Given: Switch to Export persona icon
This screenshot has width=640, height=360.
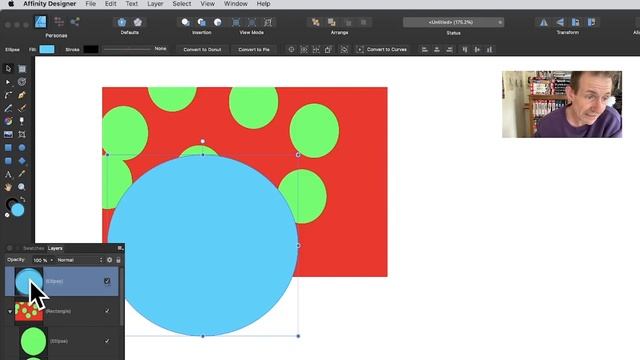Looking at the screenshot, I should click(75, 22).
